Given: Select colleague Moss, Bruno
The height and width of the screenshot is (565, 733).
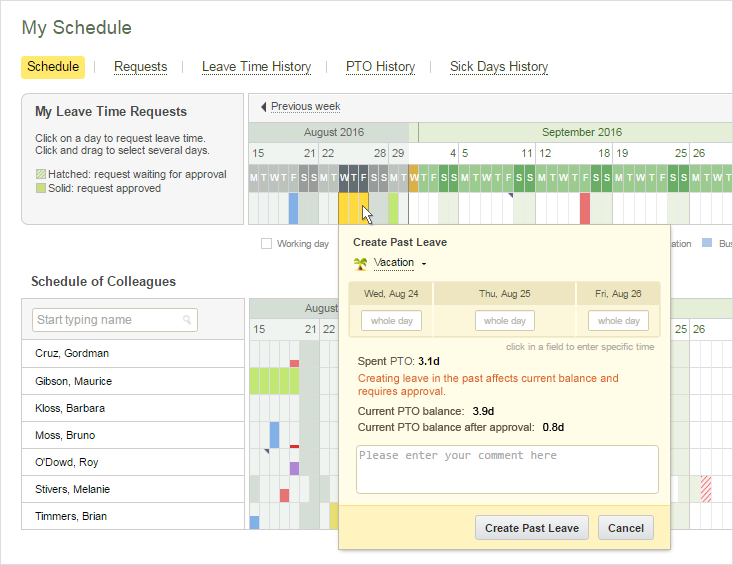Looking at the screenshot, I should (133, 435).
